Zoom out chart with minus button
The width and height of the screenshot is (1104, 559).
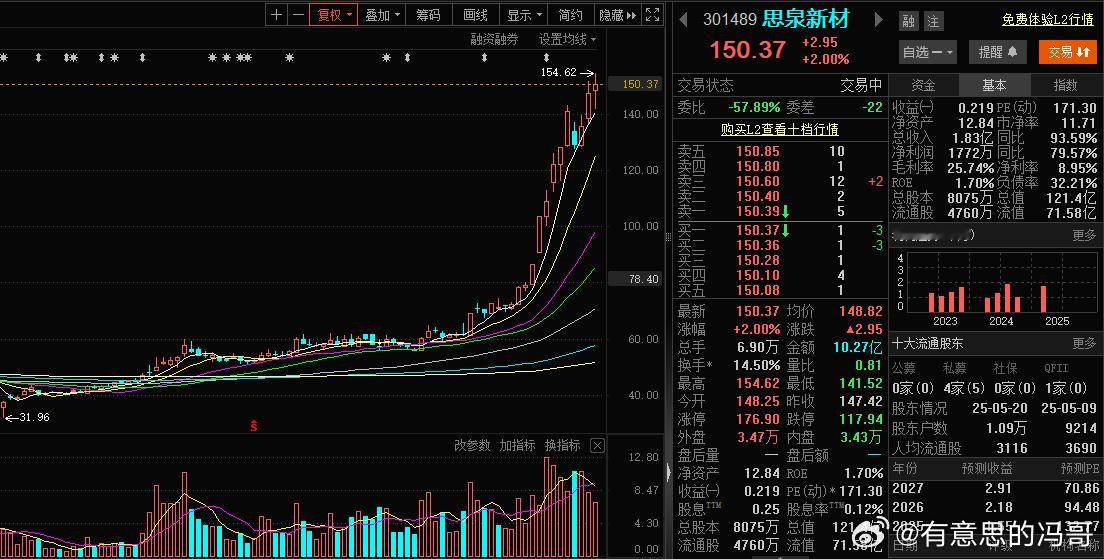[298, 15]
